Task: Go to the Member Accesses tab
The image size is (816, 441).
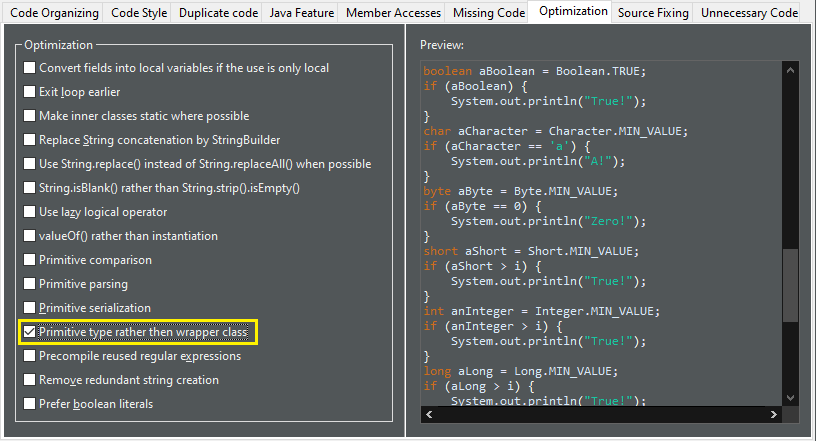Action: 393,12
